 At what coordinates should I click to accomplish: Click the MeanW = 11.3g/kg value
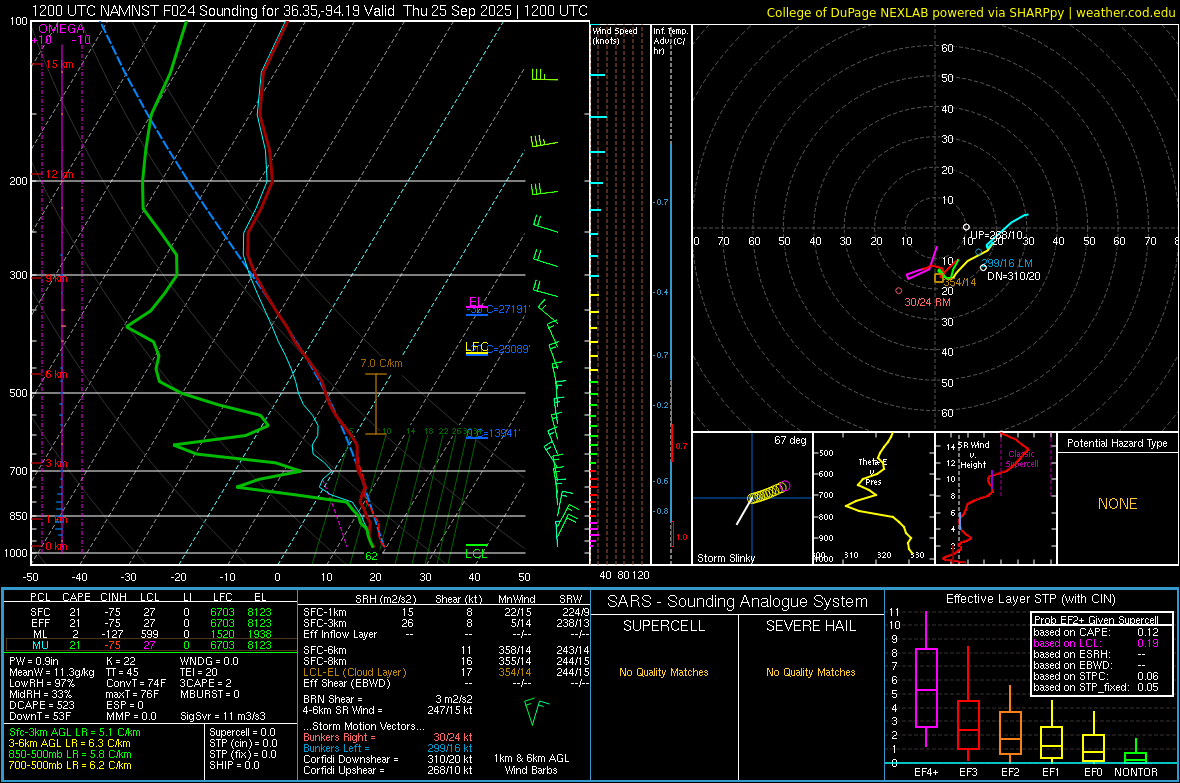point(52,672)
